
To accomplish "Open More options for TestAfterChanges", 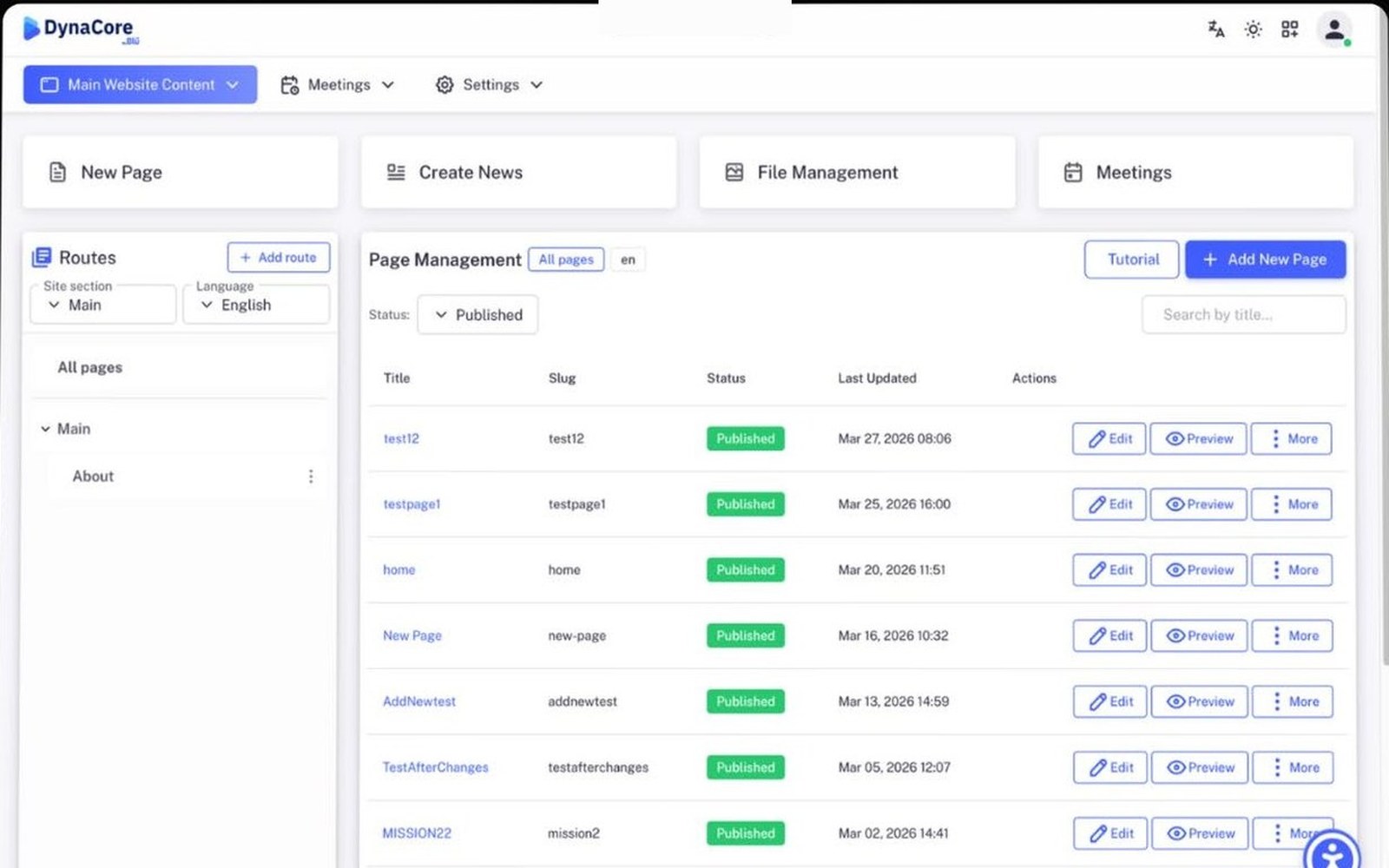I will (x=1293, y=767).
